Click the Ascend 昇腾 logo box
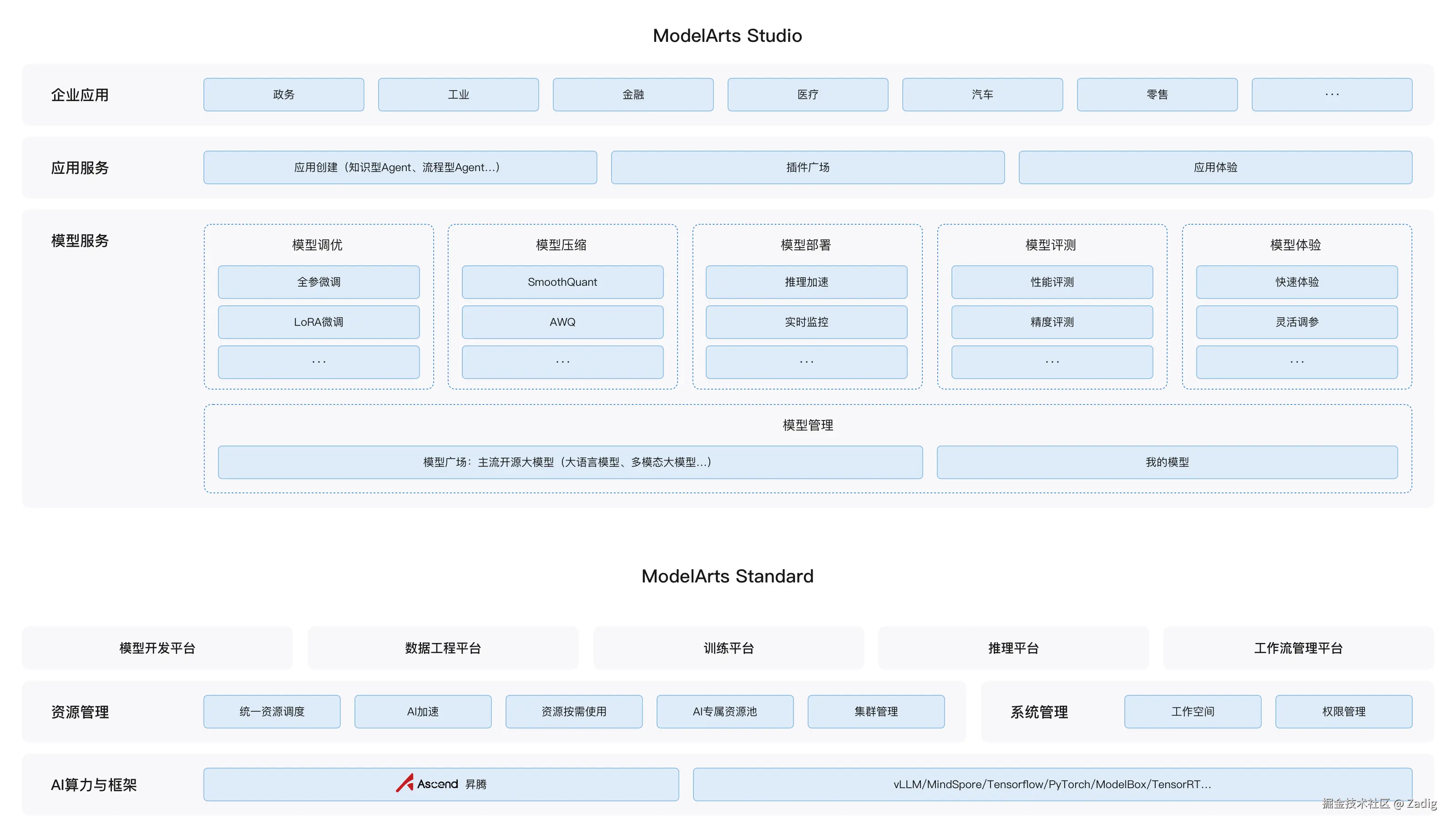The height and width of the screenshot is (830, 1456). (x=440, y=784)
